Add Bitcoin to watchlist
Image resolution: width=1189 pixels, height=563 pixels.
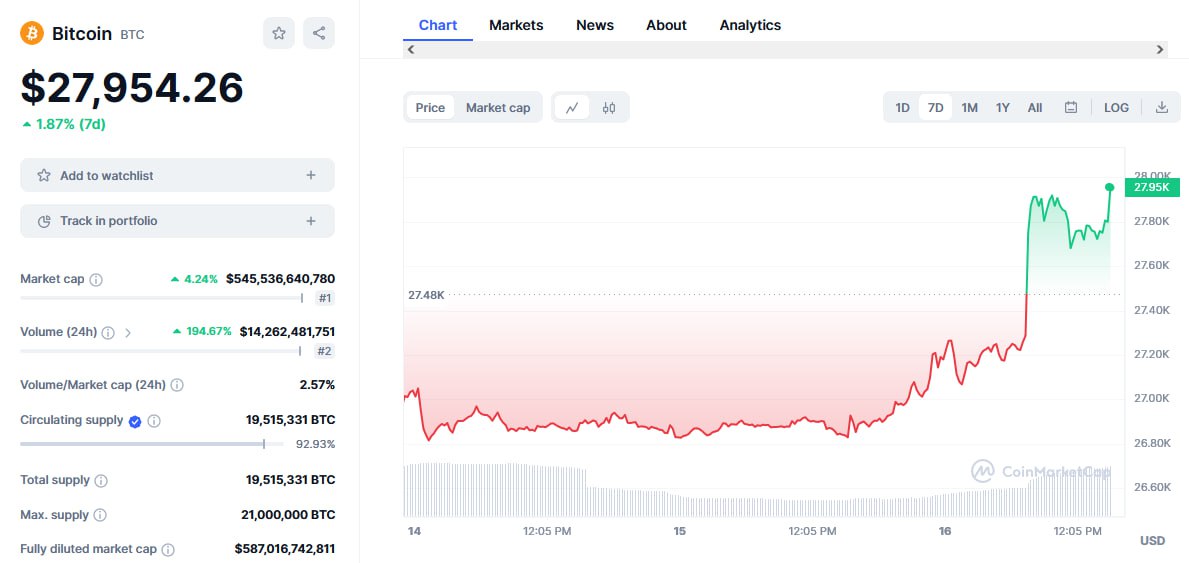[x=177, y=175]
